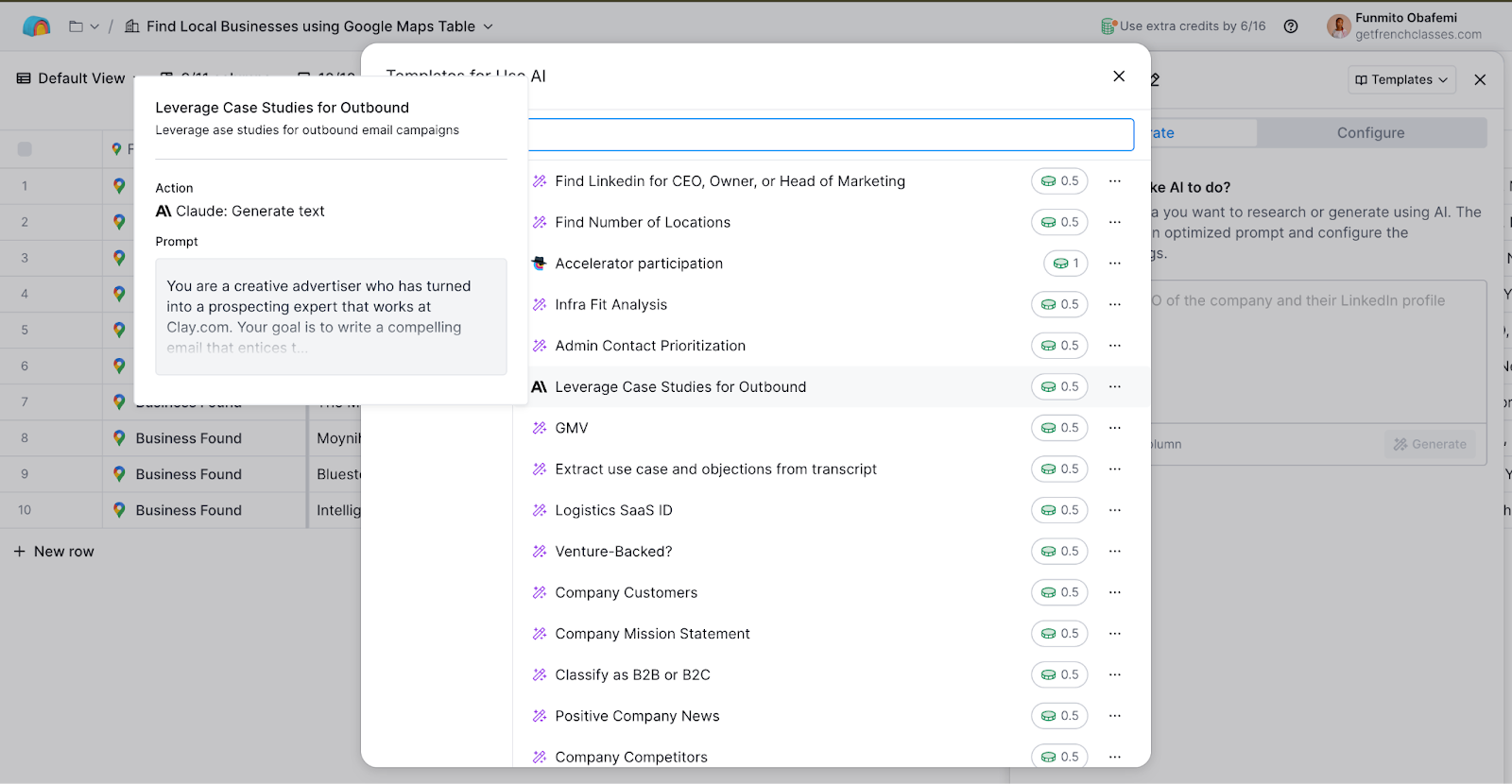Open the help question mark icon

[x=1291, y=26]
